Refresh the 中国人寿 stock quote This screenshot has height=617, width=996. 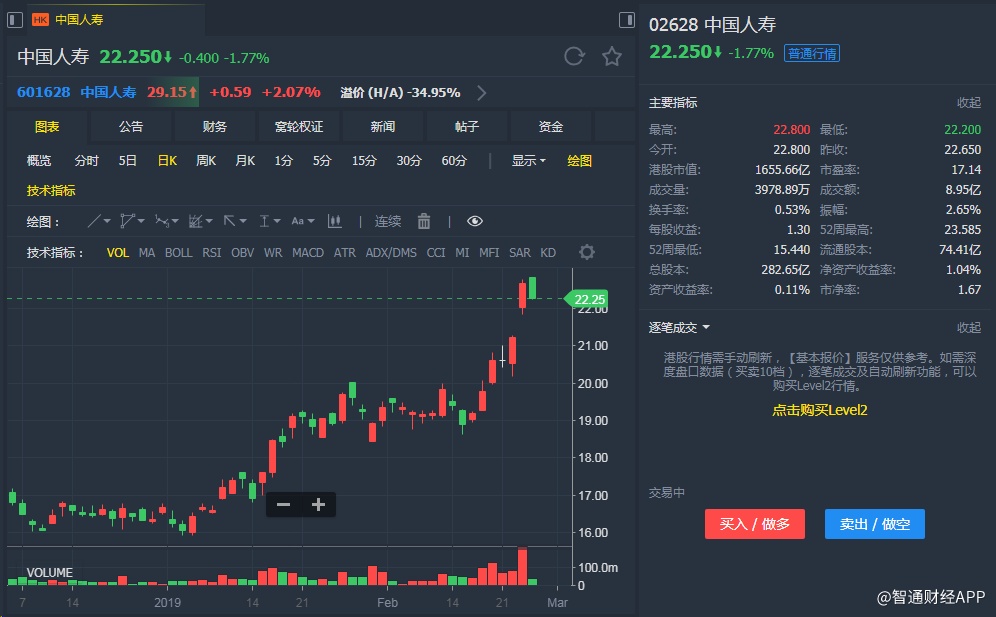574,56
